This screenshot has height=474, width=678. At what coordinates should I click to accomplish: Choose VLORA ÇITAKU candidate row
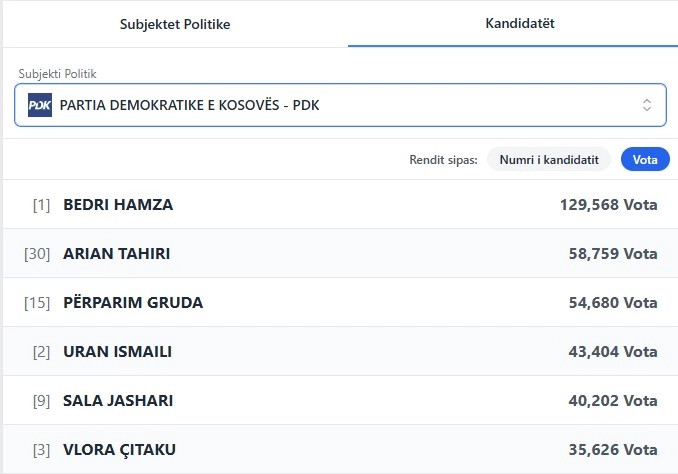tap(340, 450)
